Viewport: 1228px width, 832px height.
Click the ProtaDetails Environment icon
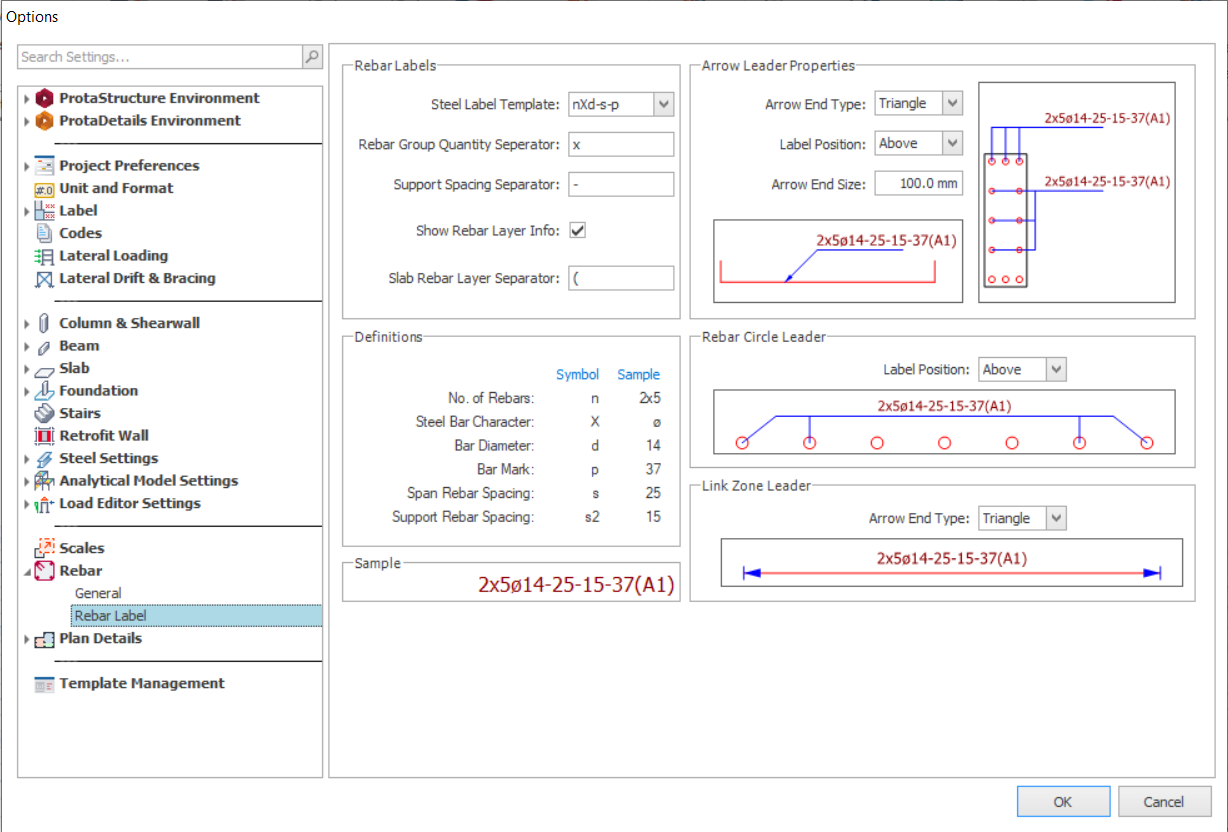click(x=44, y=121)
